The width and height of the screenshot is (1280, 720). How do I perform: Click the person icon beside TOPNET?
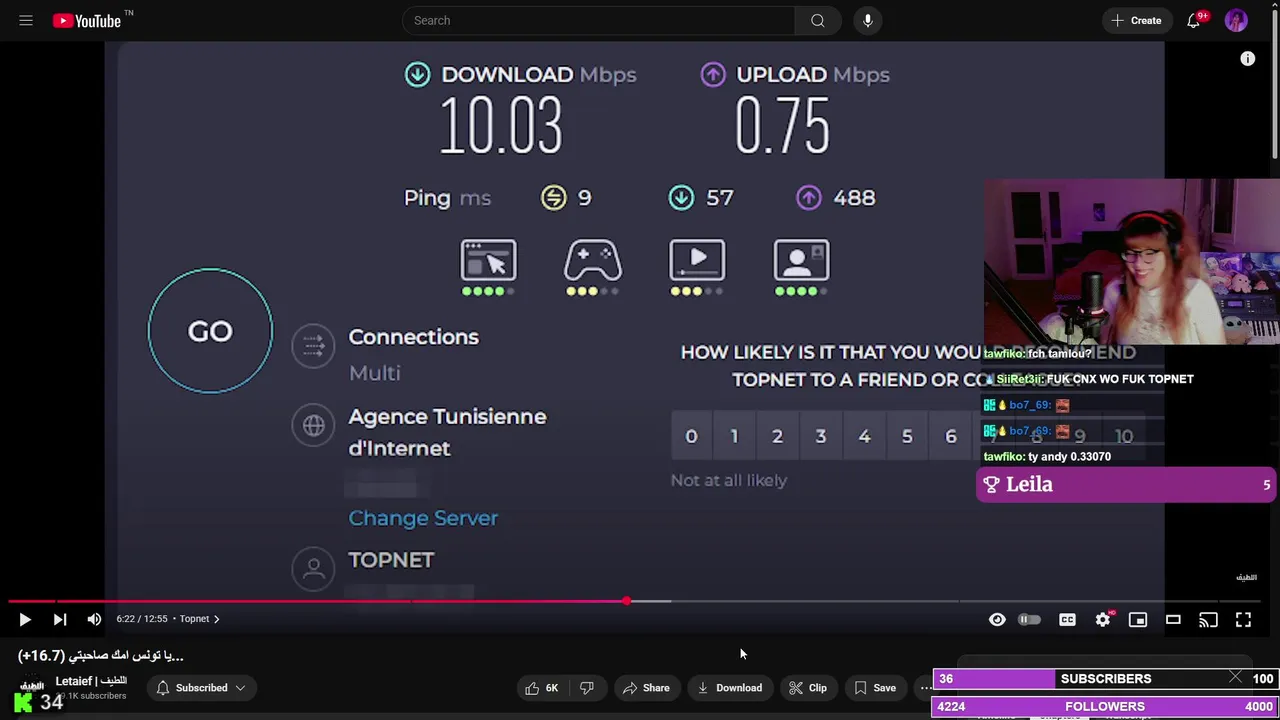pos(314,568)
